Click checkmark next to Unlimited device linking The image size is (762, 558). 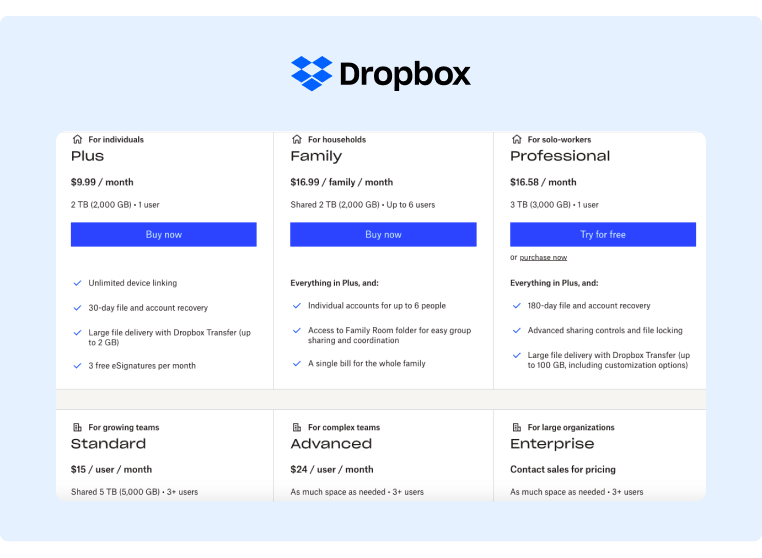click(x=77, y=283)
